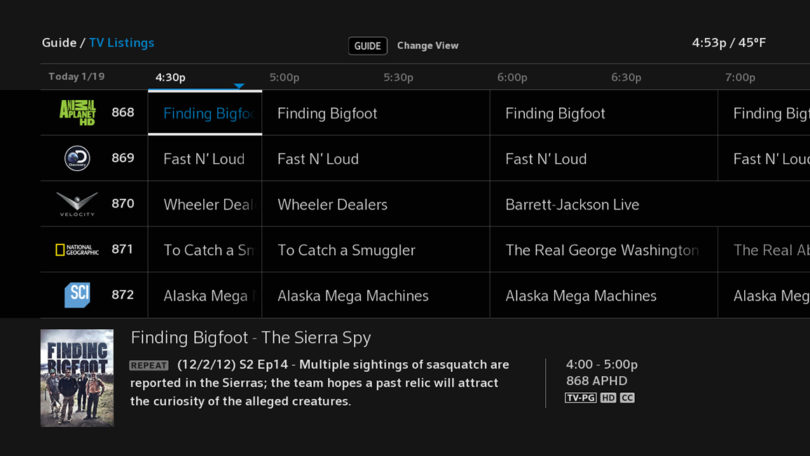This screenshot has height=456, width=810.
Task: Select Fast N' Loud at 7:00p
Action: point(764,159)
